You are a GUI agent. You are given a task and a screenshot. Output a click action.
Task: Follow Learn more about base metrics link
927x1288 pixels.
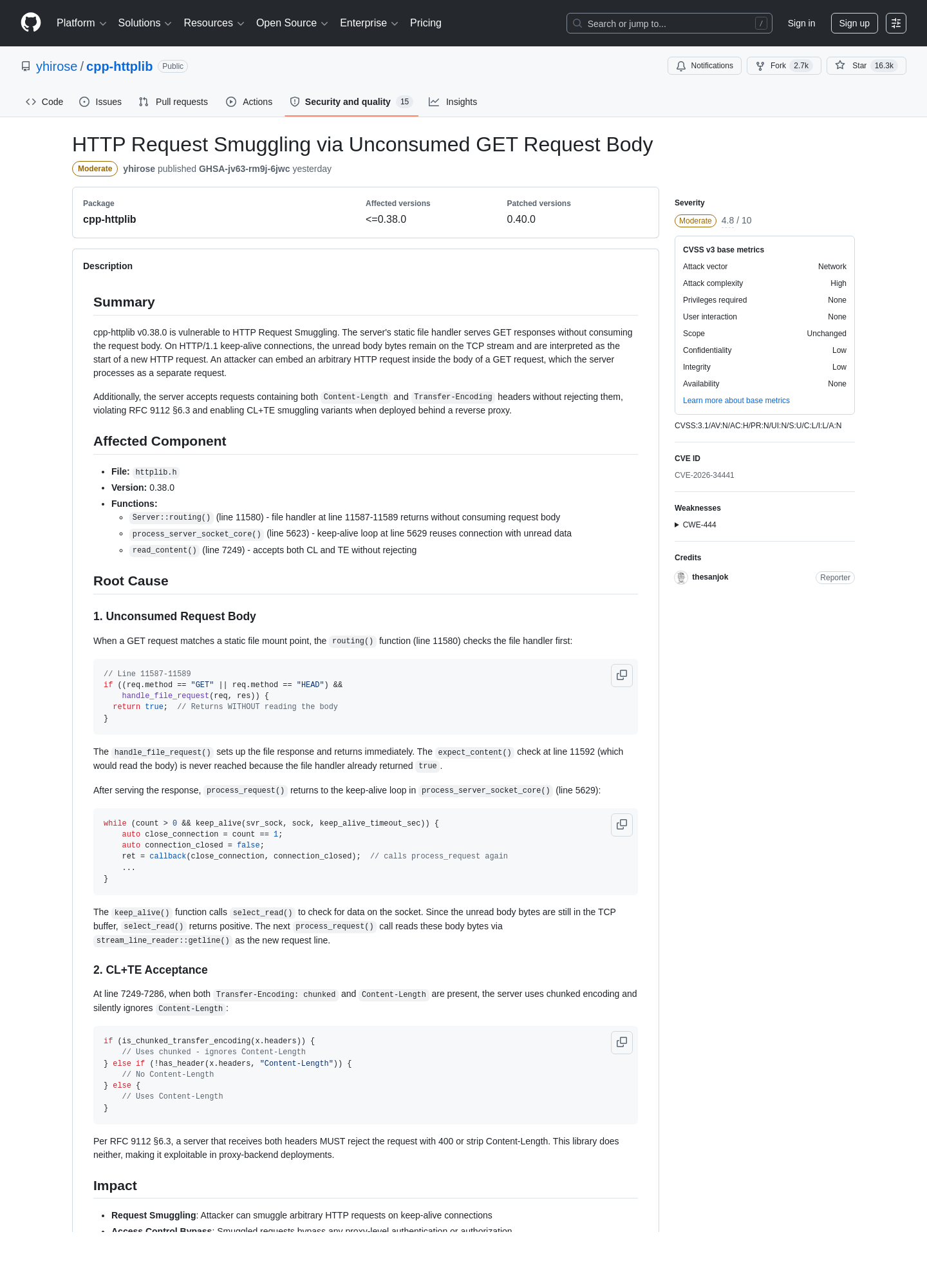point(736,401)
